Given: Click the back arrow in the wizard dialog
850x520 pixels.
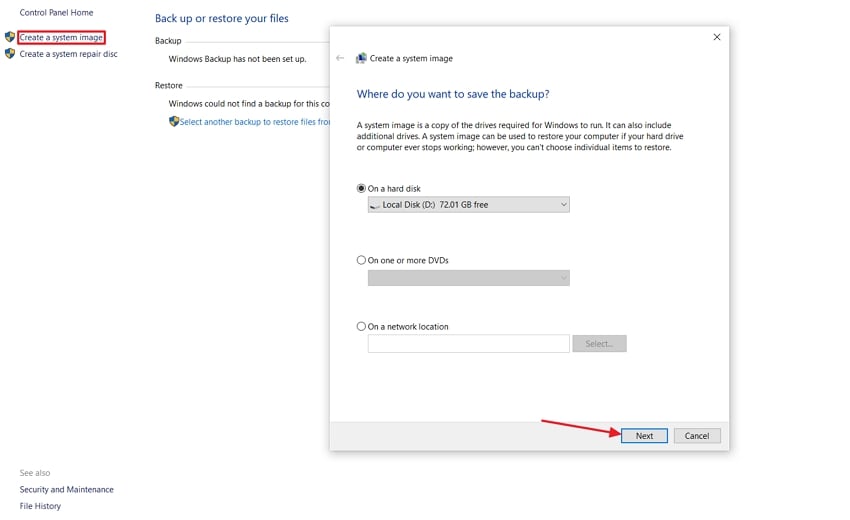Looking at the screenshot, I should [x=340, y=58].
